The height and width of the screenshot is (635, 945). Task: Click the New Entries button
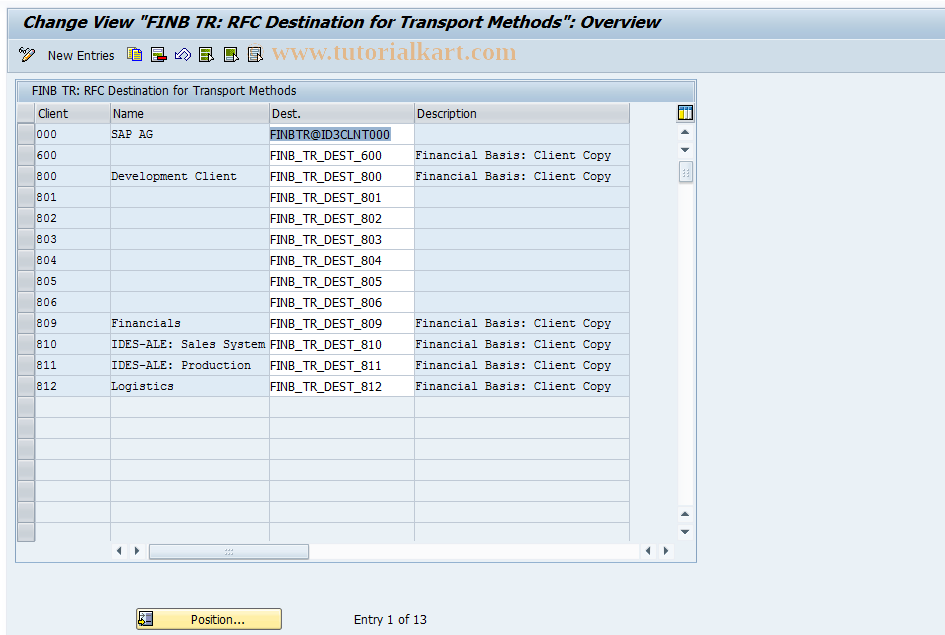tap(81, 55)
